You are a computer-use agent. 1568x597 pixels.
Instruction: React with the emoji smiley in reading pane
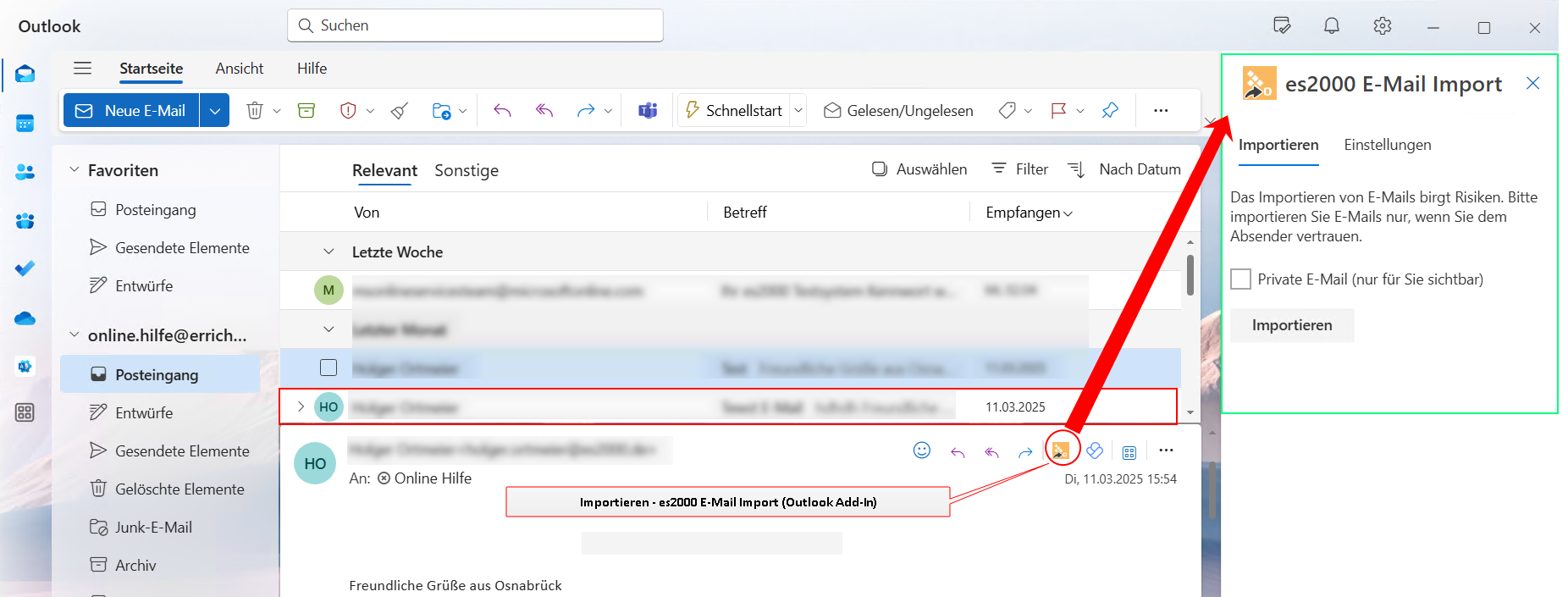922,451
